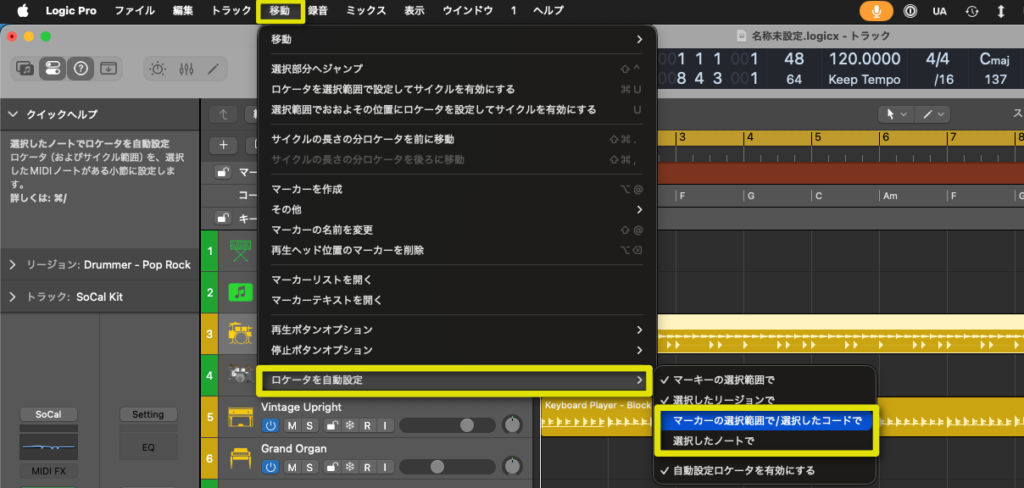Open the Mixer faders icon
1024x488 pixels.
[185, 68]
